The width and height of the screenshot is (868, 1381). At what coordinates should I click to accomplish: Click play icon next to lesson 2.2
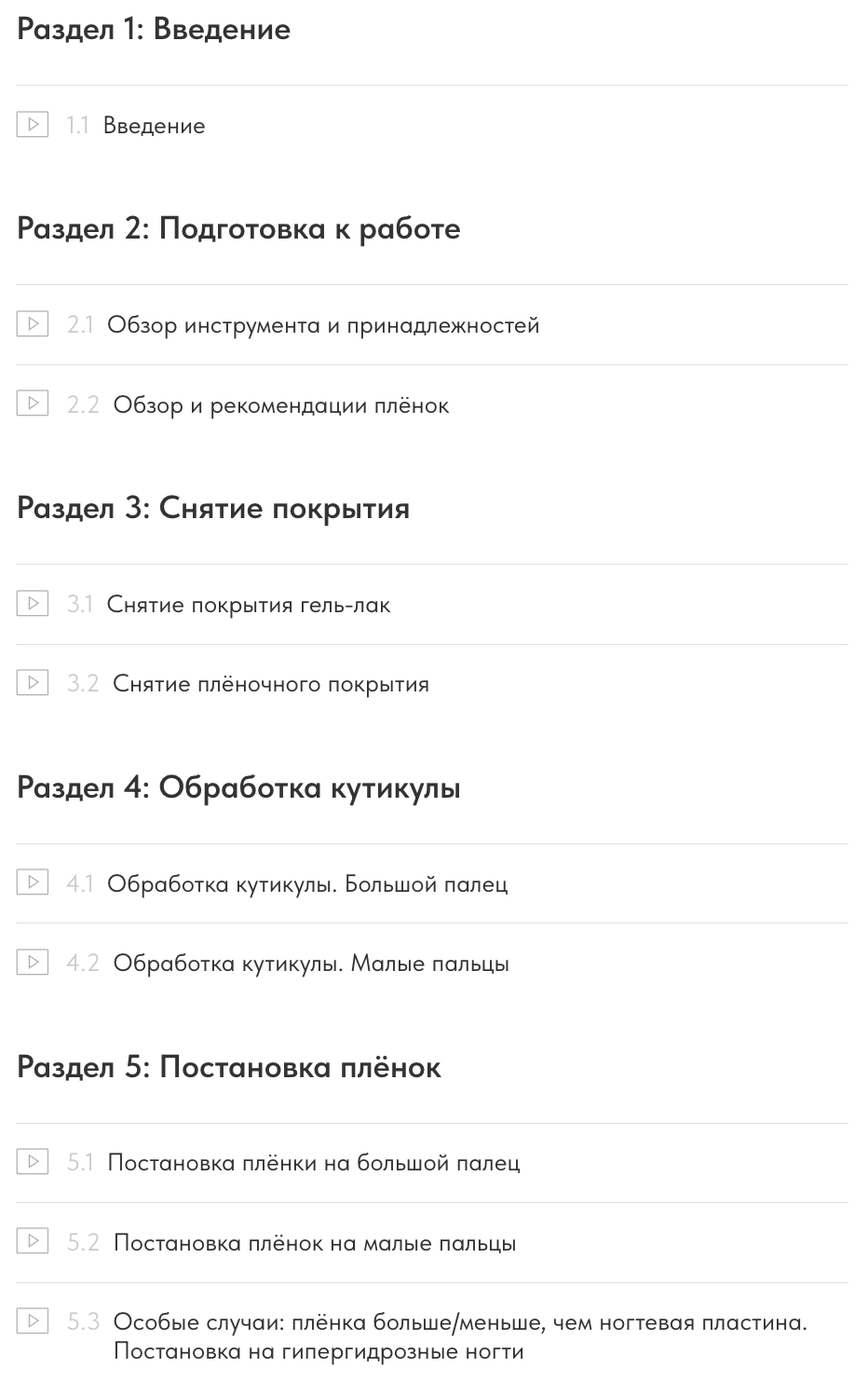pos(33,403)
